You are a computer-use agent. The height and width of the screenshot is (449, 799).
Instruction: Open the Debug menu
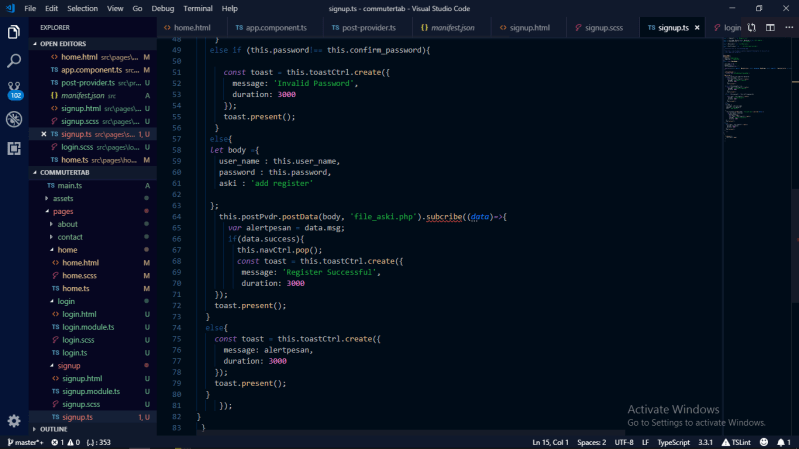163,8
